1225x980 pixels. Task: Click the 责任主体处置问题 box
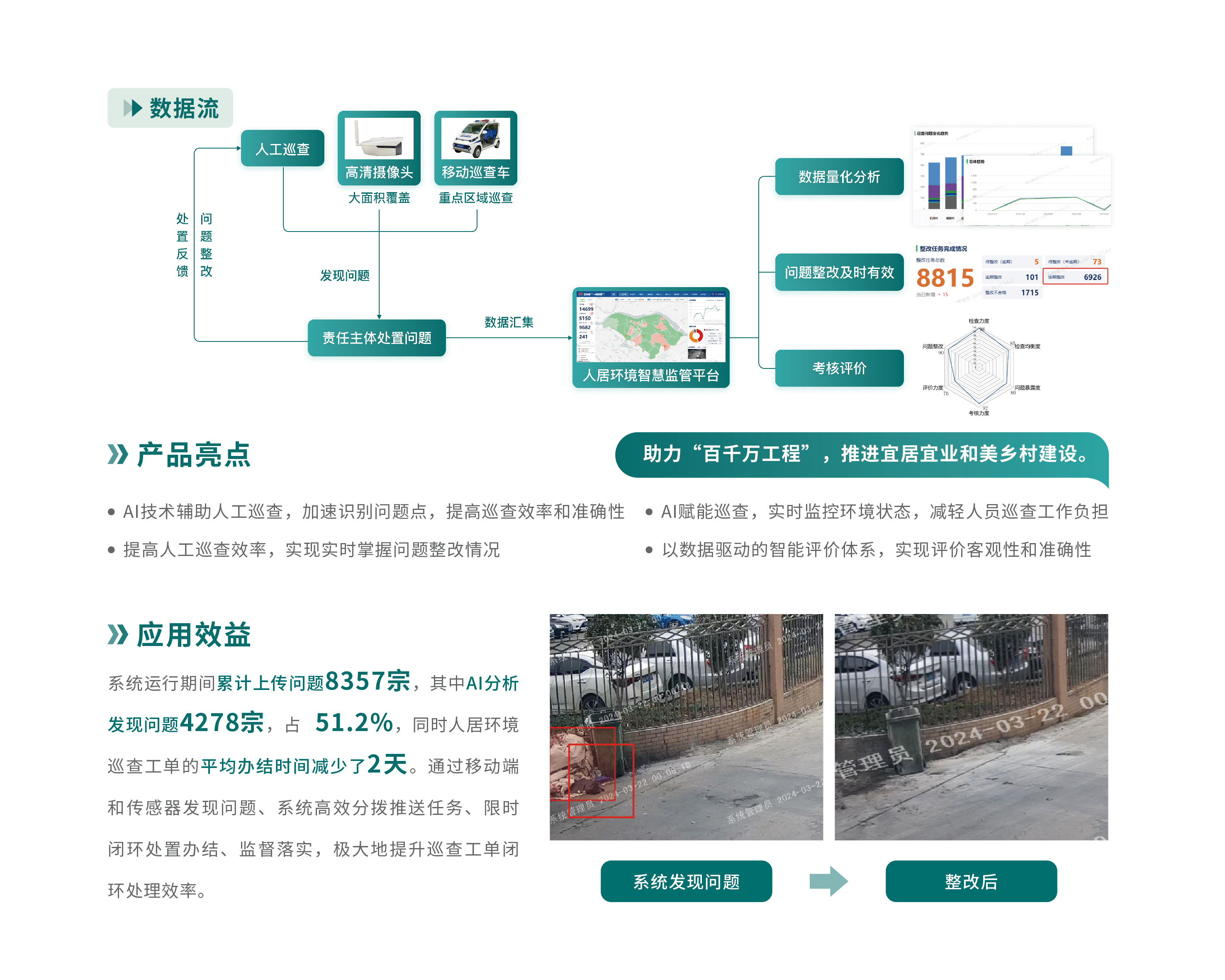[377, 338]
